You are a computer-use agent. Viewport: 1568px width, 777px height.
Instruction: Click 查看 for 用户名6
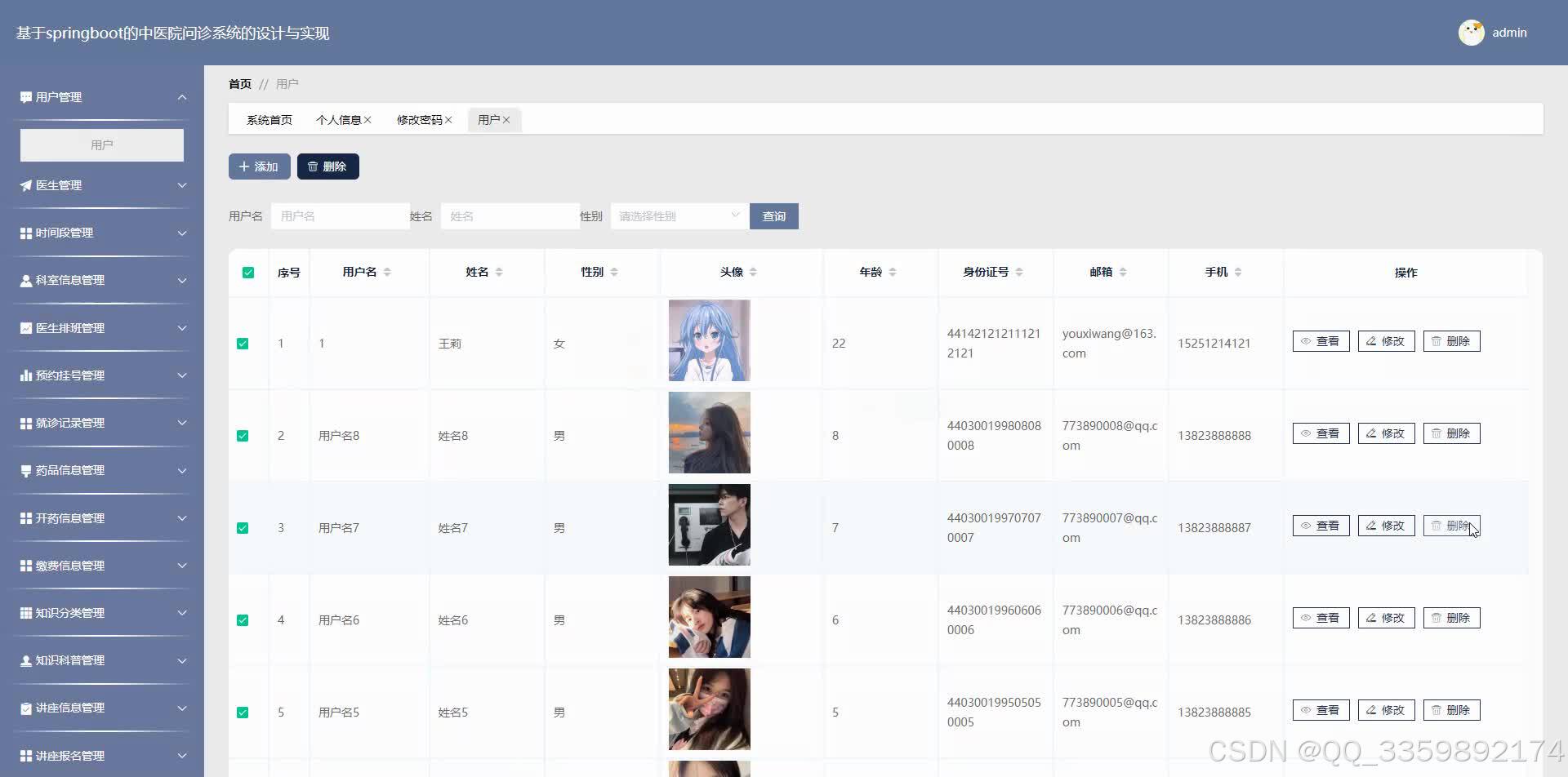pos(1321,618)
